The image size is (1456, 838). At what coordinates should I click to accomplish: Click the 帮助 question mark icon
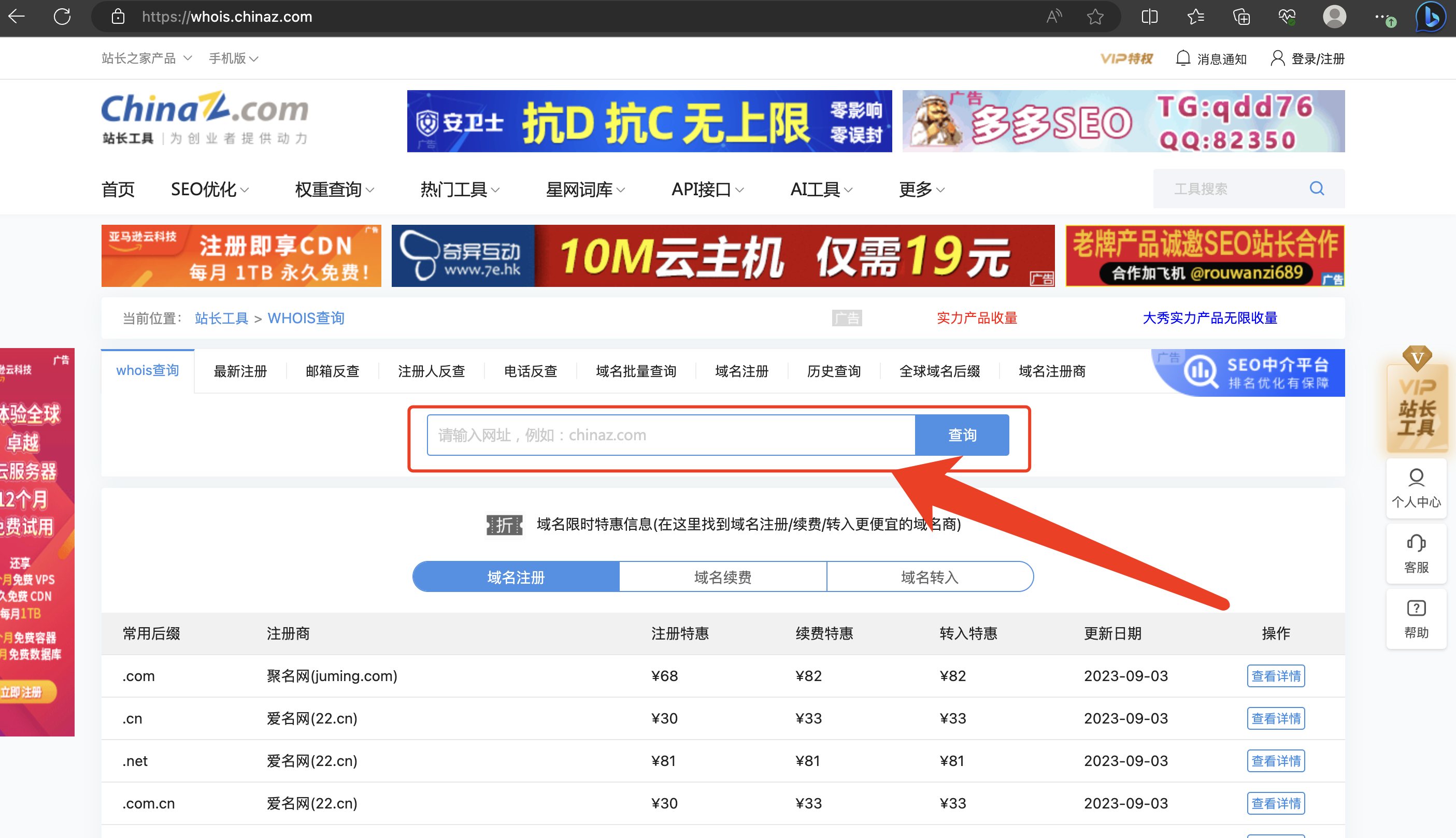(x=1416, y=609)
